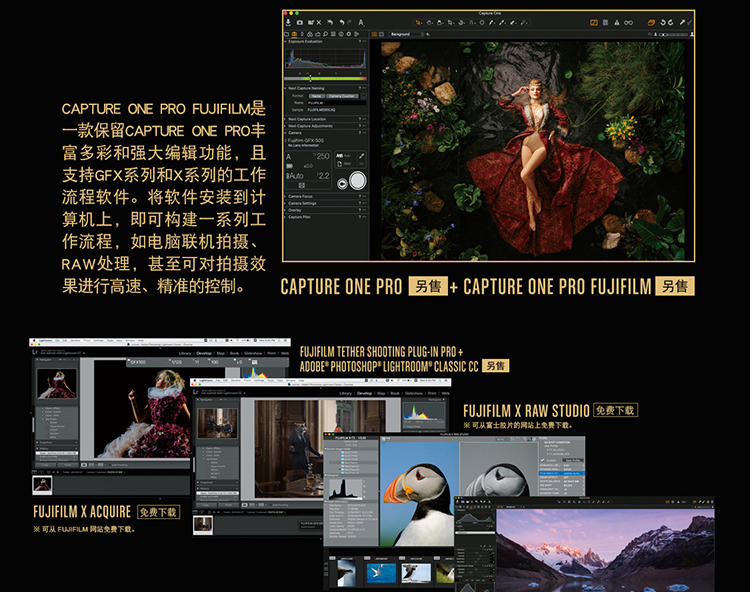Toggle the proofing glasses icon
750x592 pixels.
pyautogui.click(x=629, y=22)
